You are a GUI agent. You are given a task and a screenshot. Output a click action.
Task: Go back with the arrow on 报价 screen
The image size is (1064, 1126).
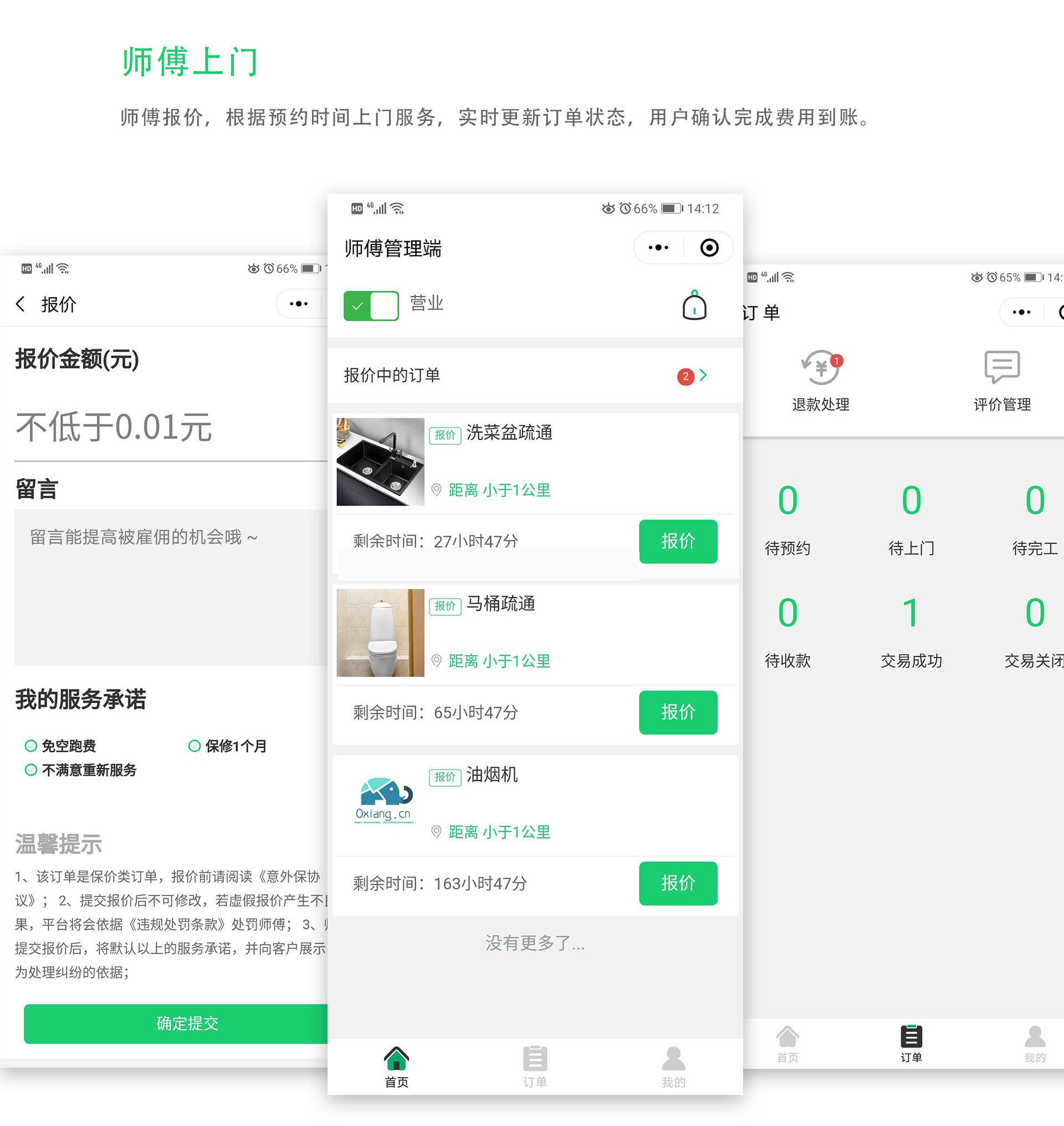pyautogui.click(x=21, y=304)
